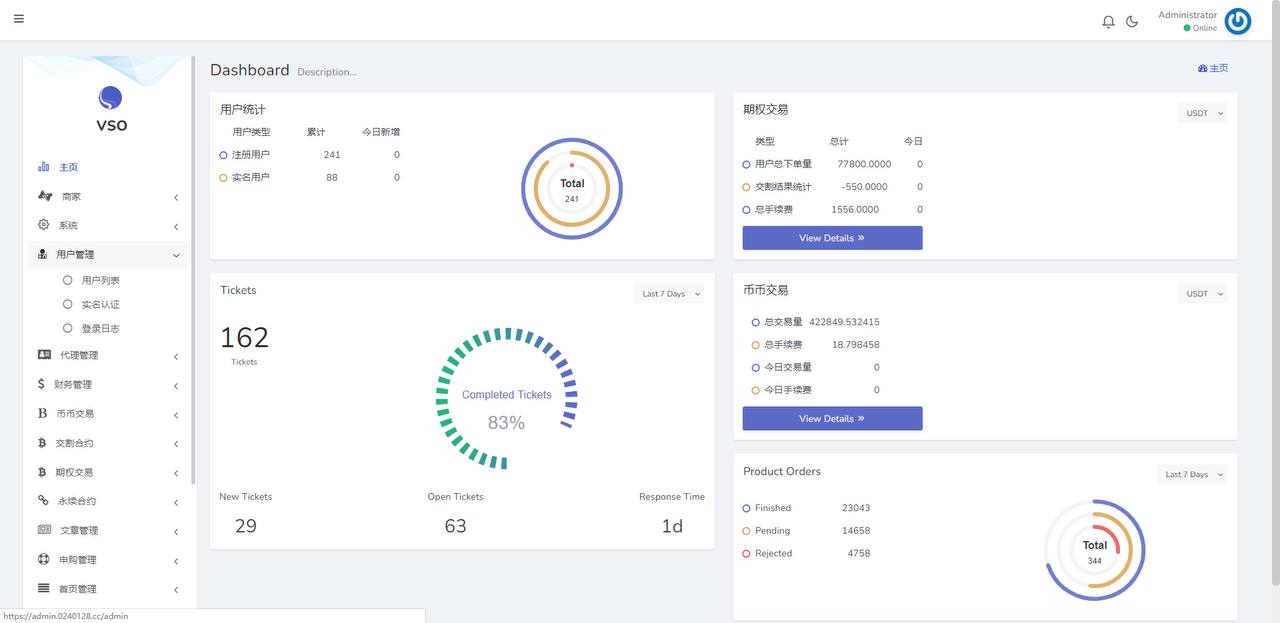Screen dimensions: 1280x623
Task: Click View Details in 期权交易 panel
Action: coord(832,237)
